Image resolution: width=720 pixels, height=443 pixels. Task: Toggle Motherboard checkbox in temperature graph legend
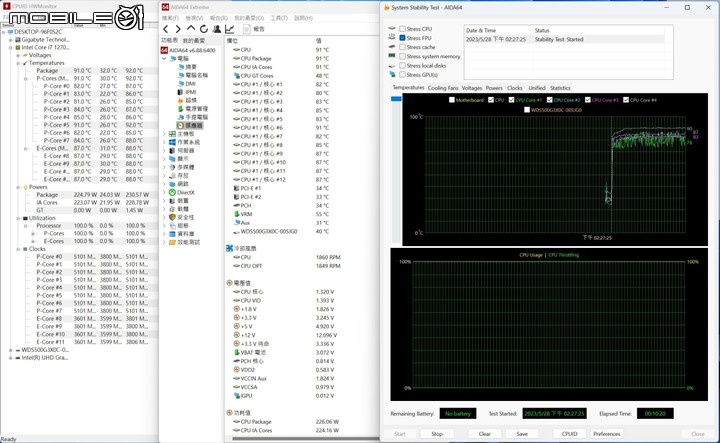452,100
